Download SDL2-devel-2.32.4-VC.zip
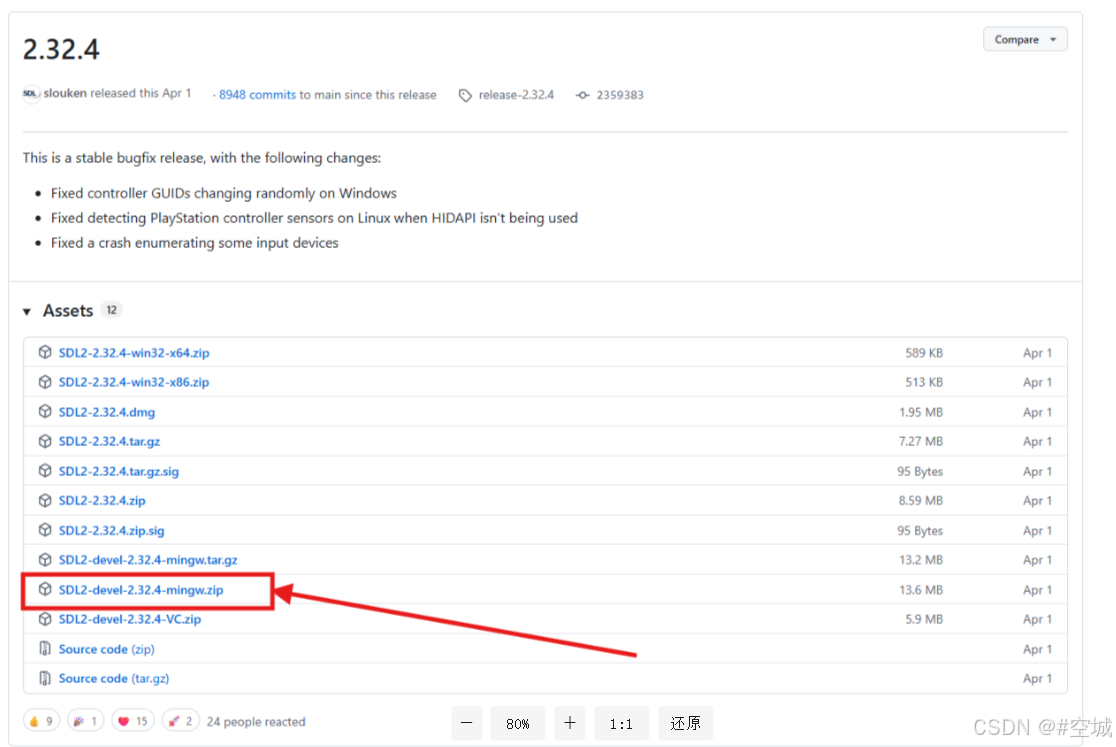The width and height of the screenshot is (1116, 747). [x=130, y=620]
